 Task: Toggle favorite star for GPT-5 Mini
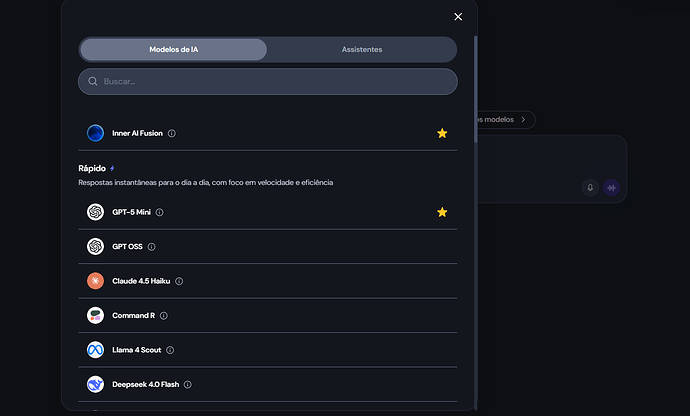point(442,212)
